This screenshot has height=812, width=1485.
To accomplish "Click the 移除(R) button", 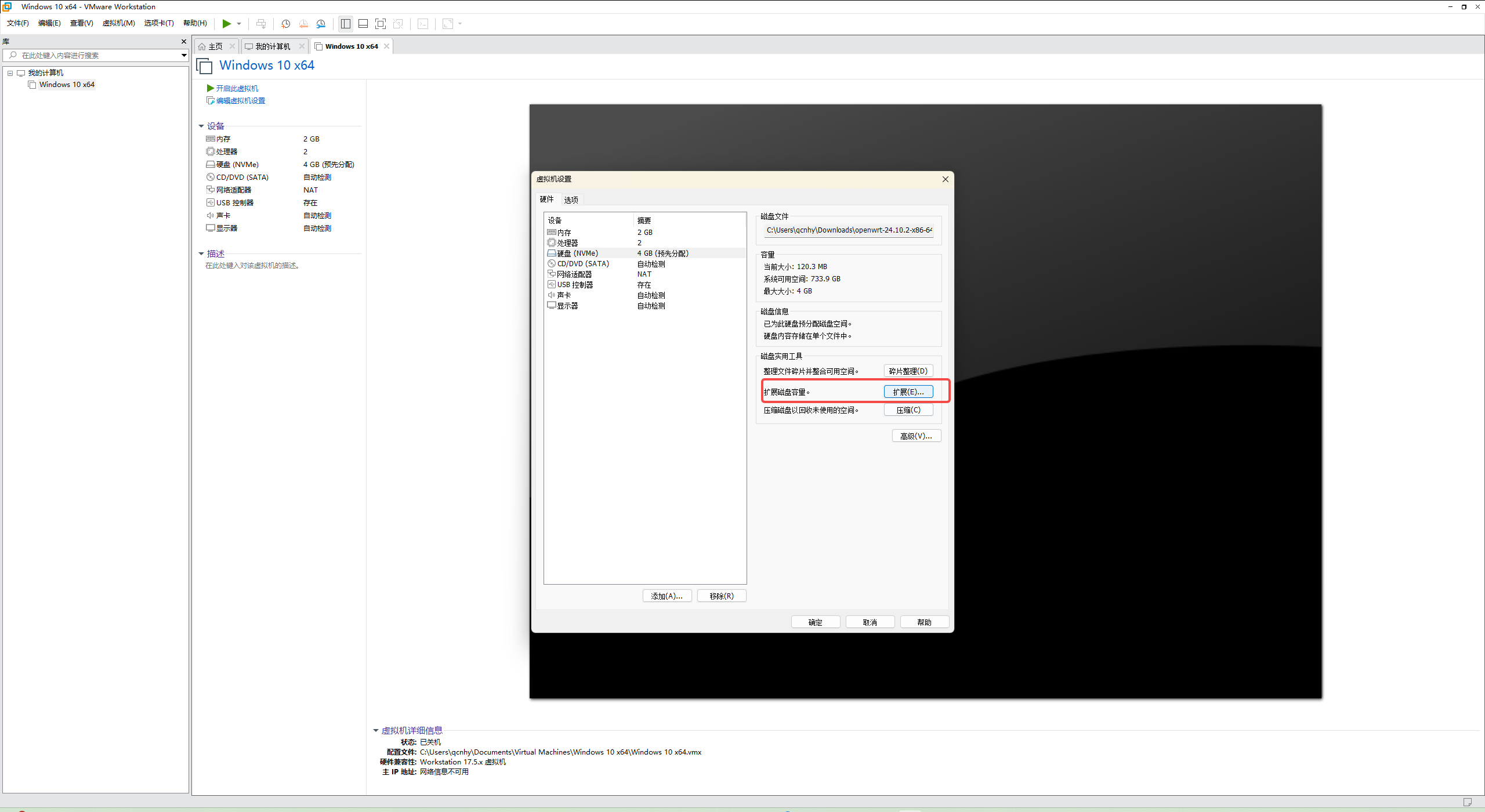I will coord(722,596).
